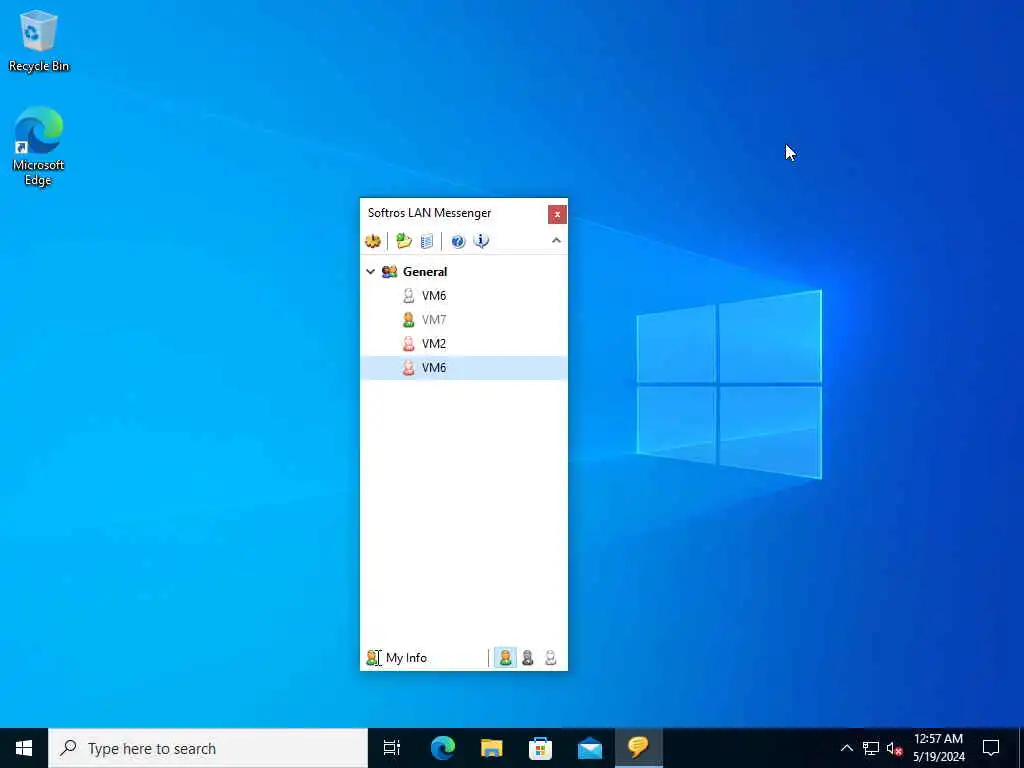1024x768 pixels.
Task: Open Task View from the taskbar
Action: point(392,748)
